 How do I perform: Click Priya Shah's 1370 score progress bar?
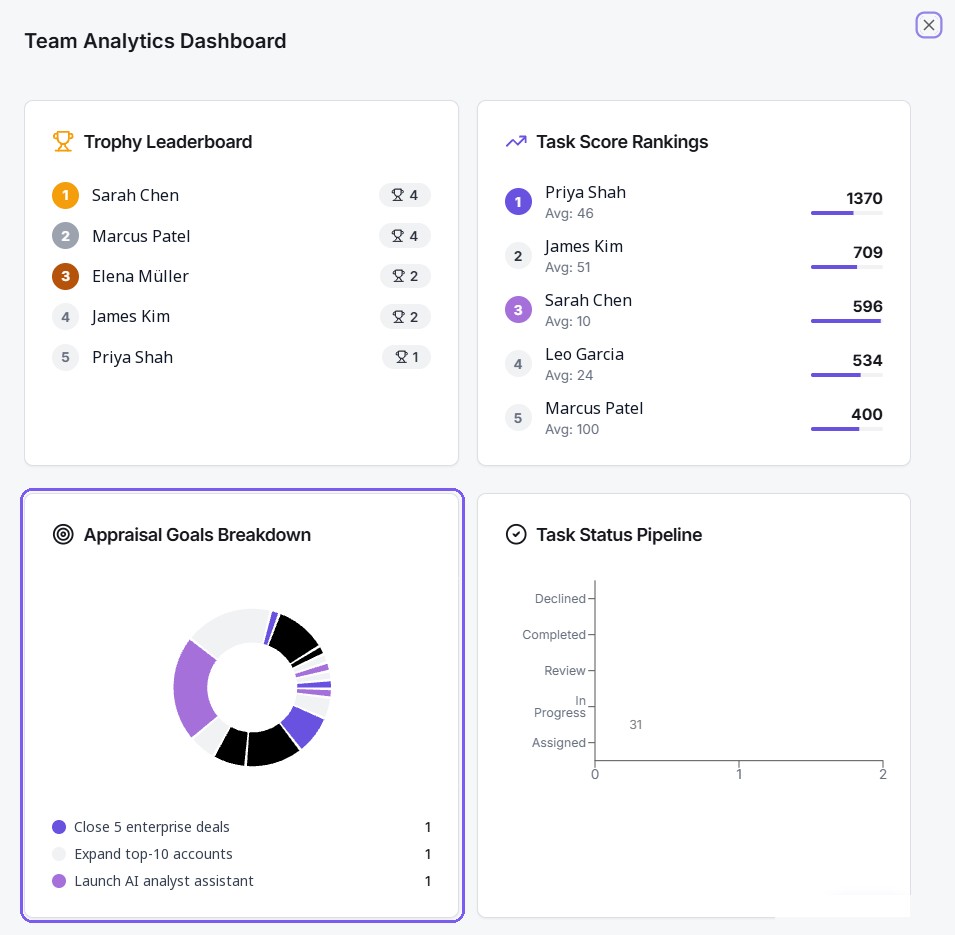tap(847, 213)
